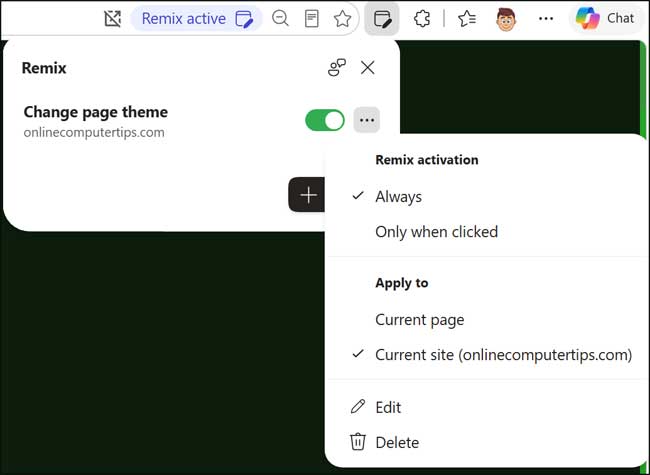The height and width of the screenshot is (475, 650).
Task: Add page to favorites with star icon
Action: click(342, 19)
